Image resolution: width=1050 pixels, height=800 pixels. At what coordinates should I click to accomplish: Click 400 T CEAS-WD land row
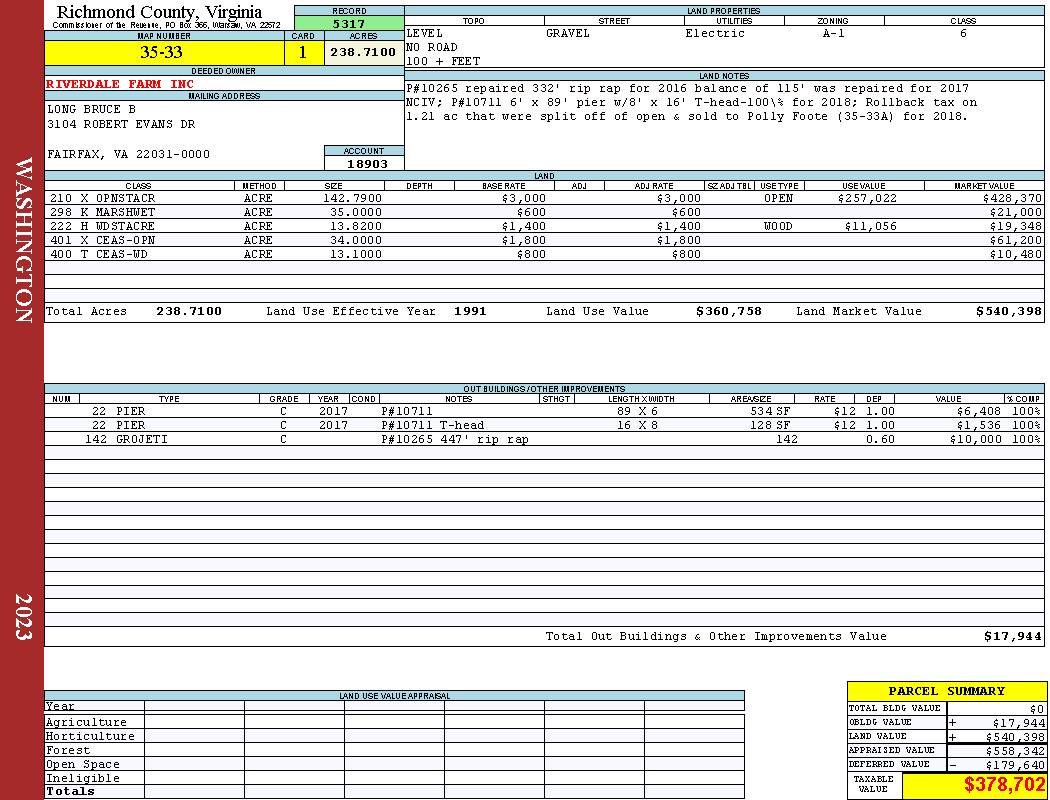point(544,254)
